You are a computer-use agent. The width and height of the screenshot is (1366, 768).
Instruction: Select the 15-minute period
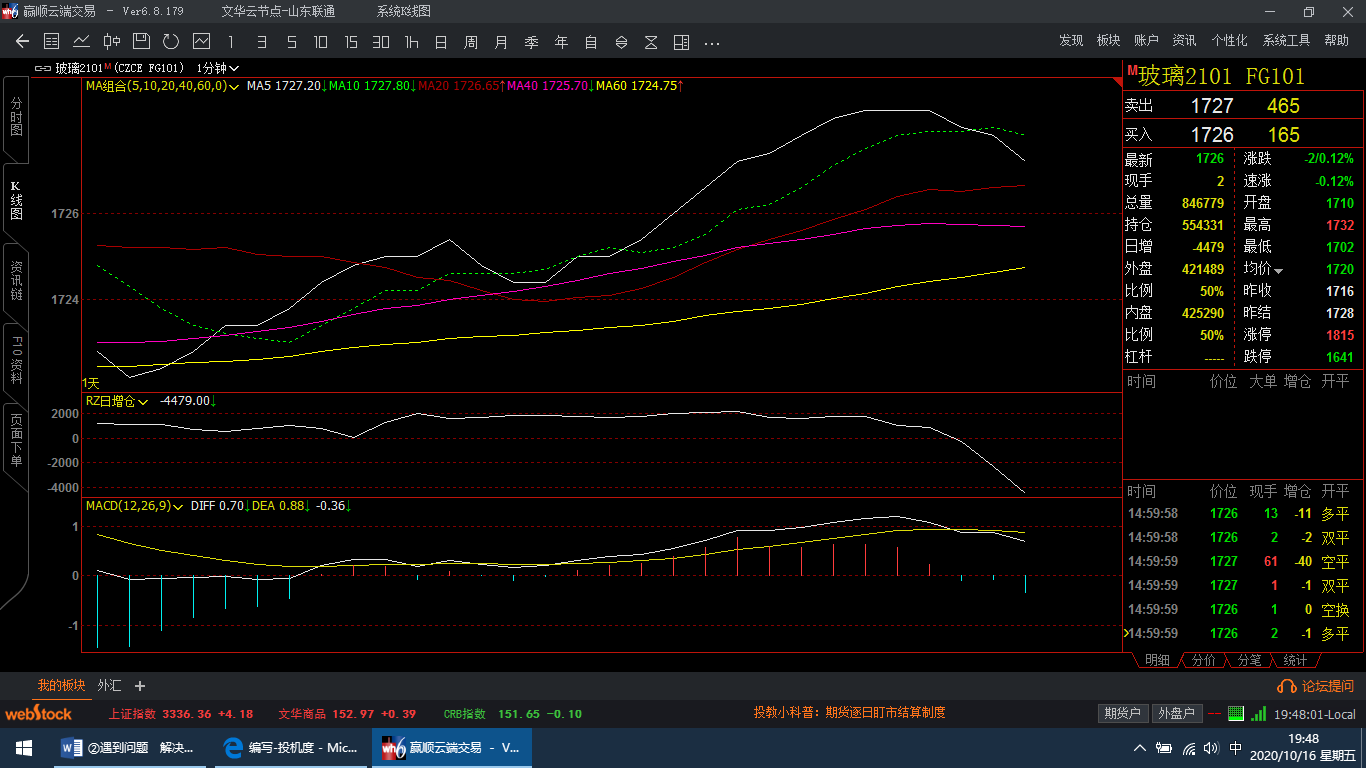351,42
